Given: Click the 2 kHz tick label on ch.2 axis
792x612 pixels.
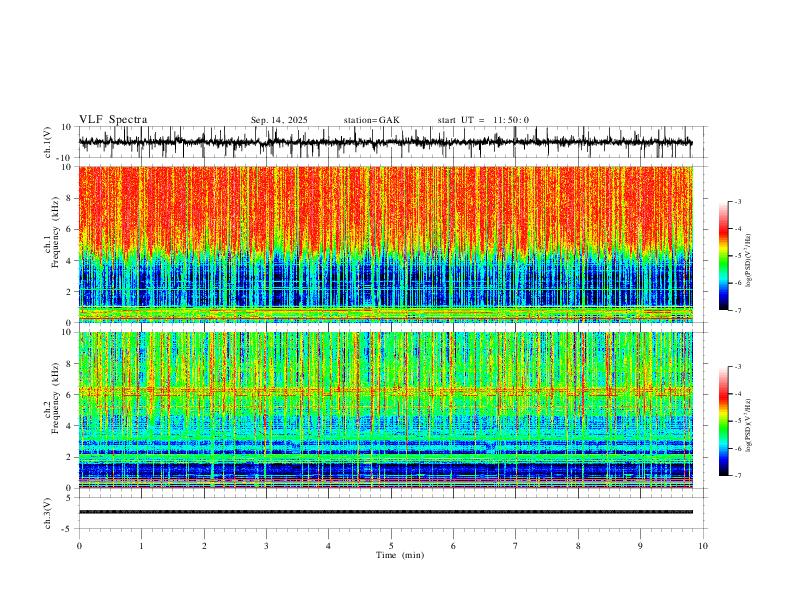Looking at the screenshot, I should [x=70, y=457].
